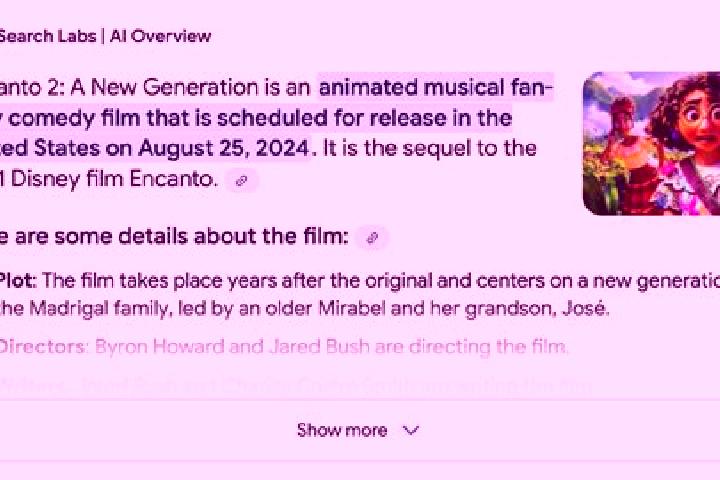
Task: Select the AI Overview label
Action: pyautogui.click(x=160, y=36)
